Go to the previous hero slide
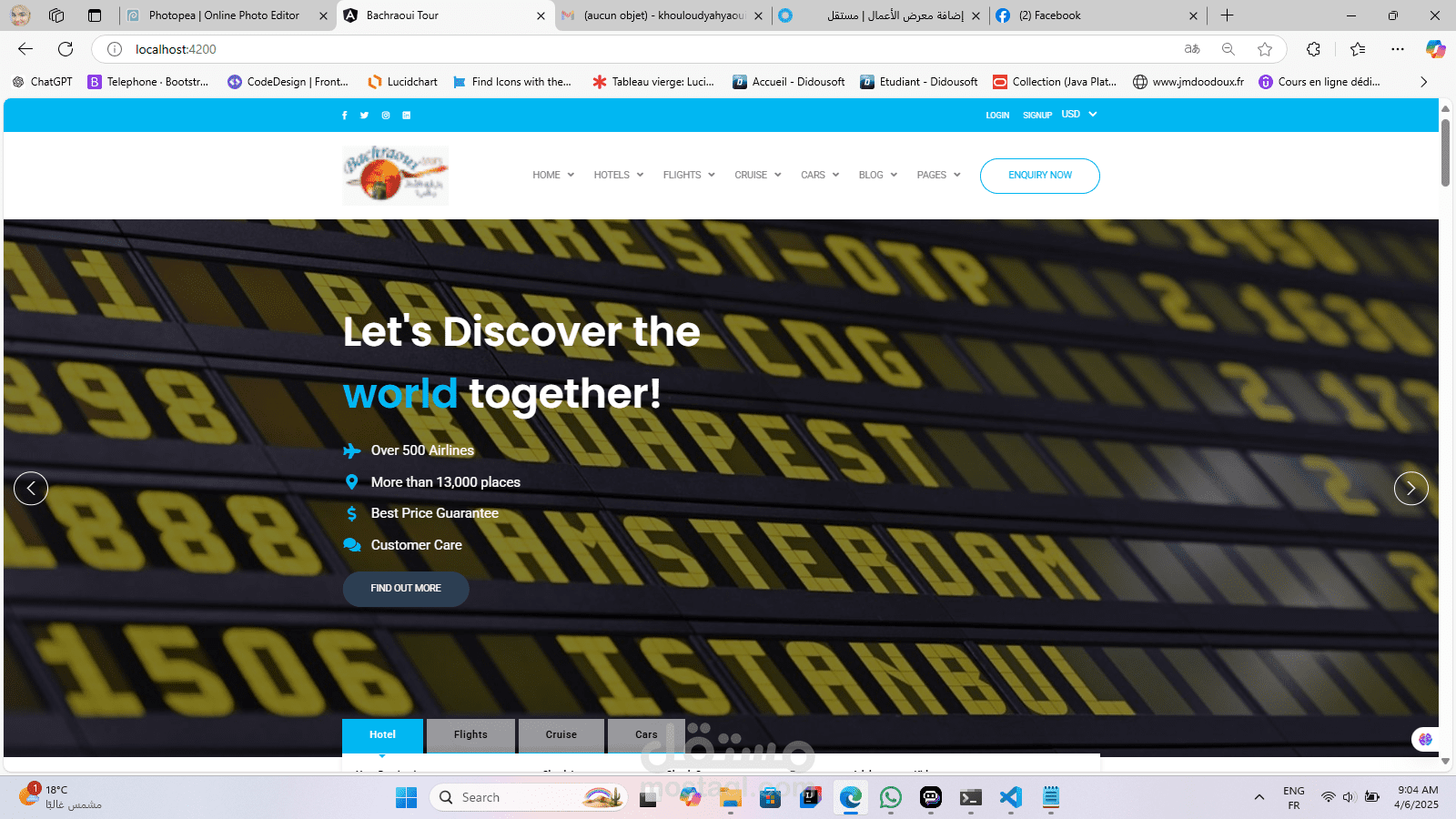The image size is (1456, 819). click(31, 489)
